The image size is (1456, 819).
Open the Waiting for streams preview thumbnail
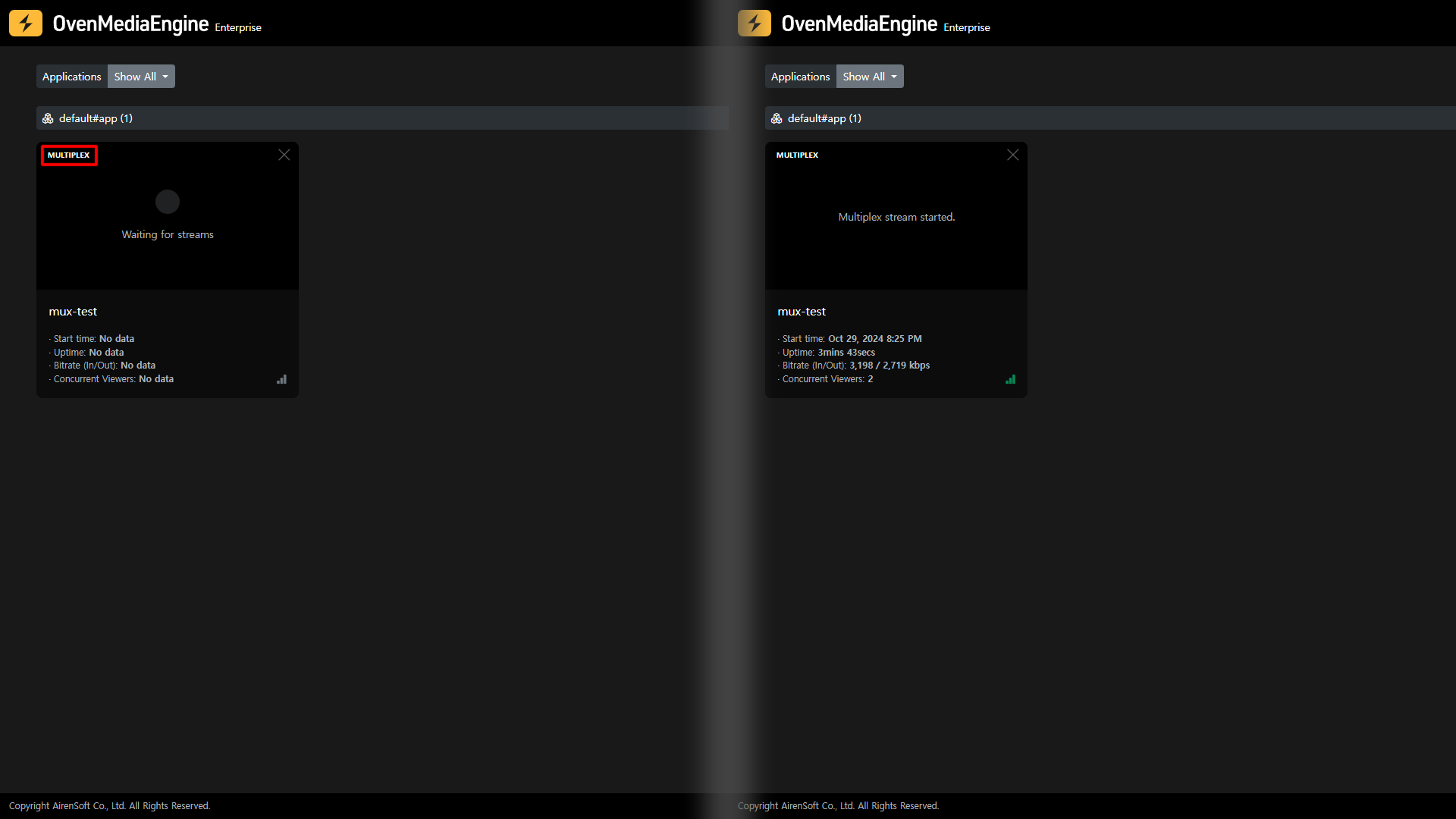coord(168,220)
